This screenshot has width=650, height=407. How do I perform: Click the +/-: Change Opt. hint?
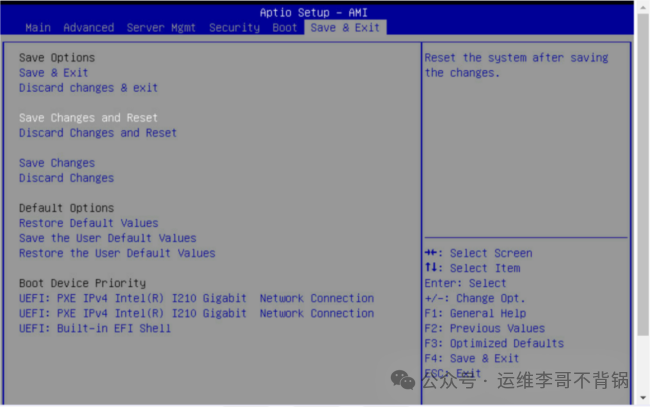475,298
